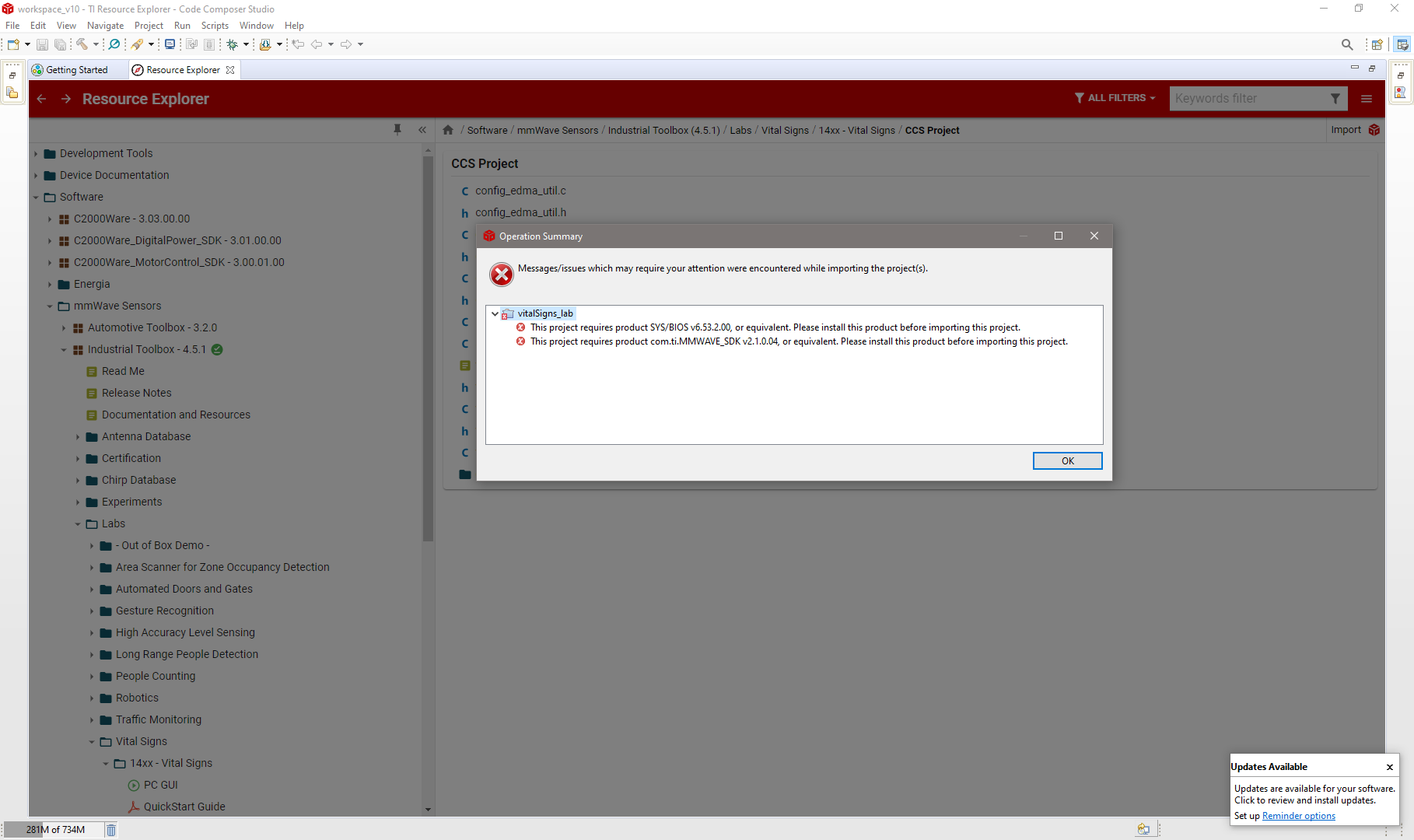Open the Resource Explorer hamburger menu

tap(1367, 99)
